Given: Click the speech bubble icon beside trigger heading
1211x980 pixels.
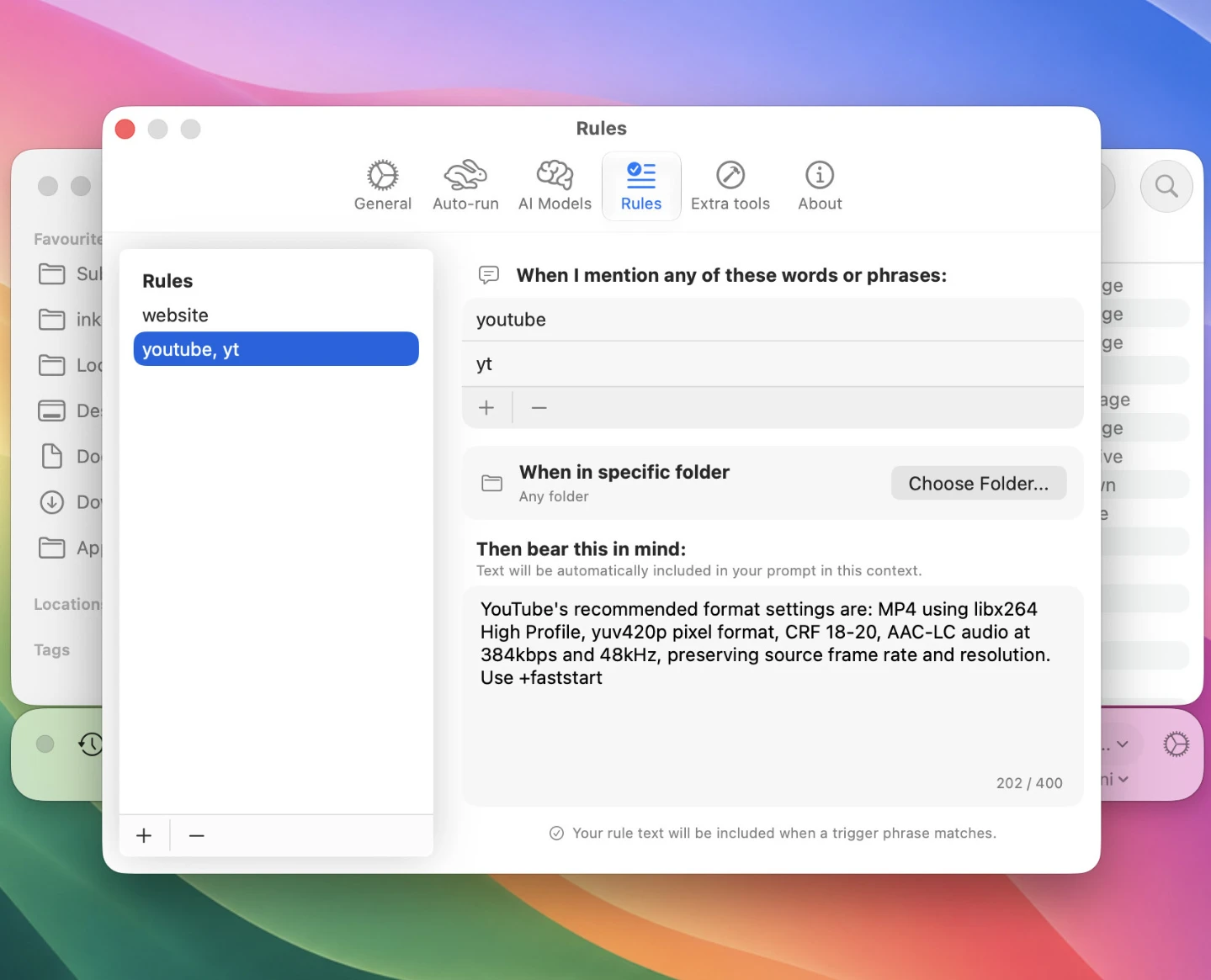Looking at the screenshot, I should click(x=489, y=275).
